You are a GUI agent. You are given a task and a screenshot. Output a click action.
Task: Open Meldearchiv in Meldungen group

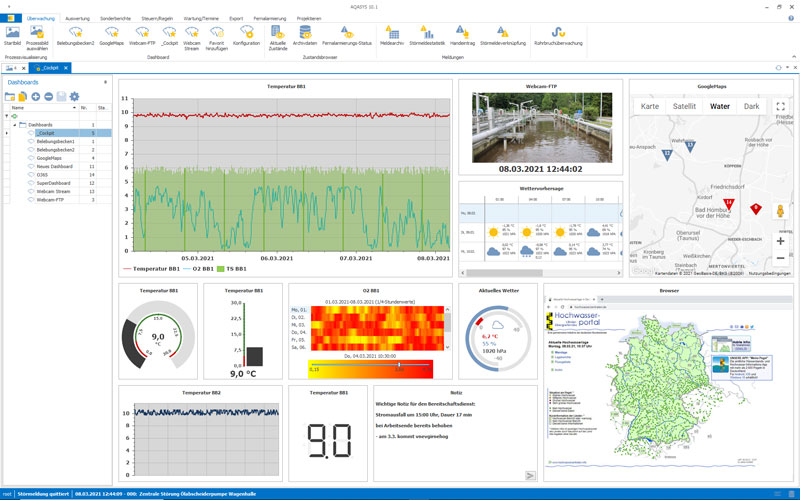(x=392, y=37)
